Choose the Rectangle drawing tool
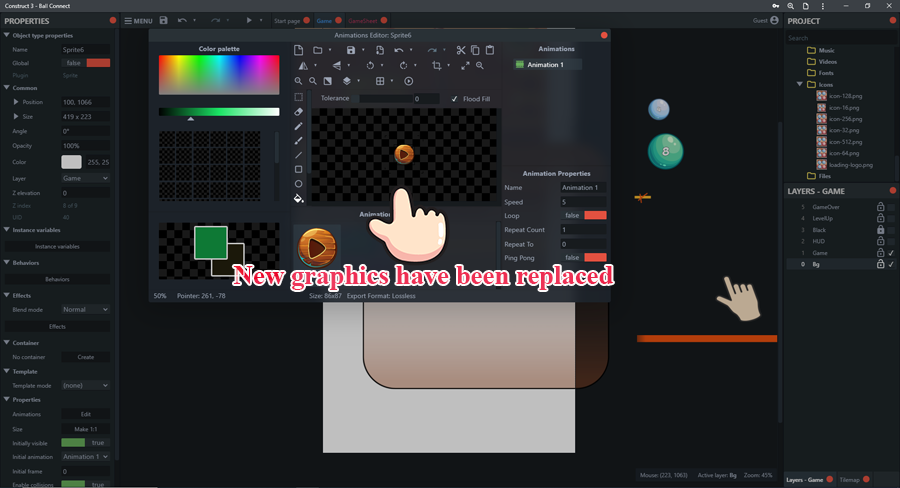 299,169
